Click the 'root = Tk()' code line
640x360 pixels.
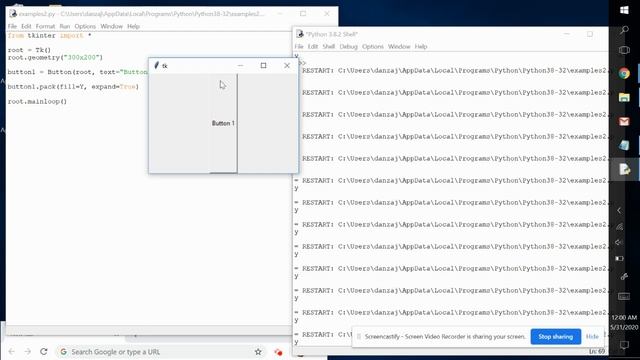tap(29, 50)
